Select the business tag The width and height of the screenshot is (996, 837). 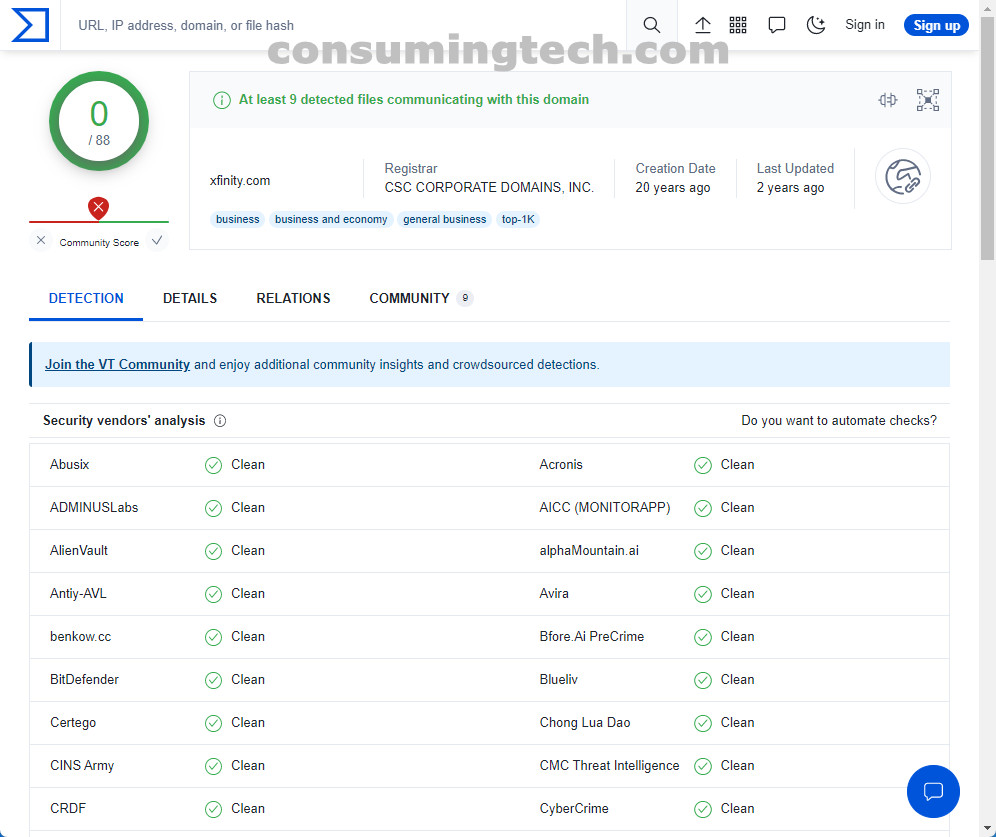click(238, 219)
